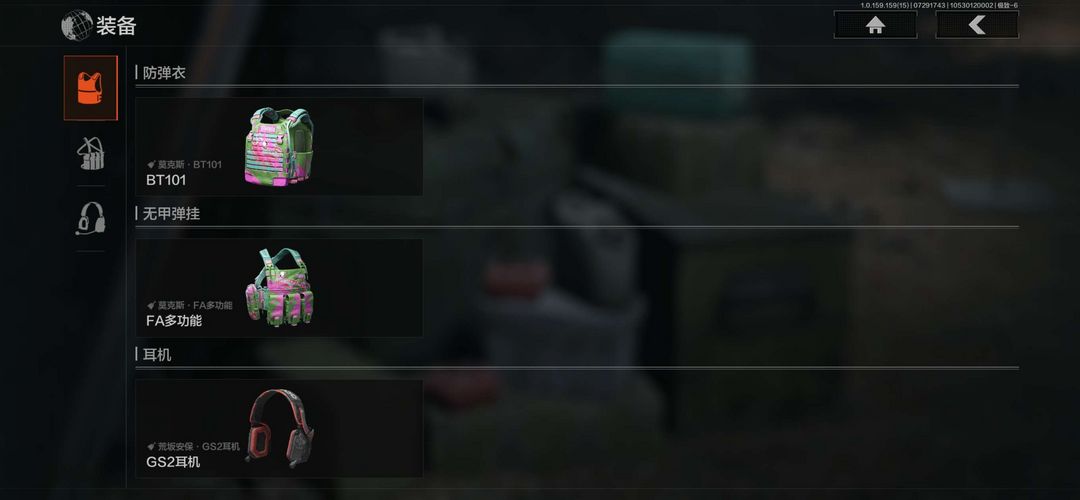This screenshot has height=500, width=1080.
Task: Open the FA多功能 rig name label
Action: (174, 320)
